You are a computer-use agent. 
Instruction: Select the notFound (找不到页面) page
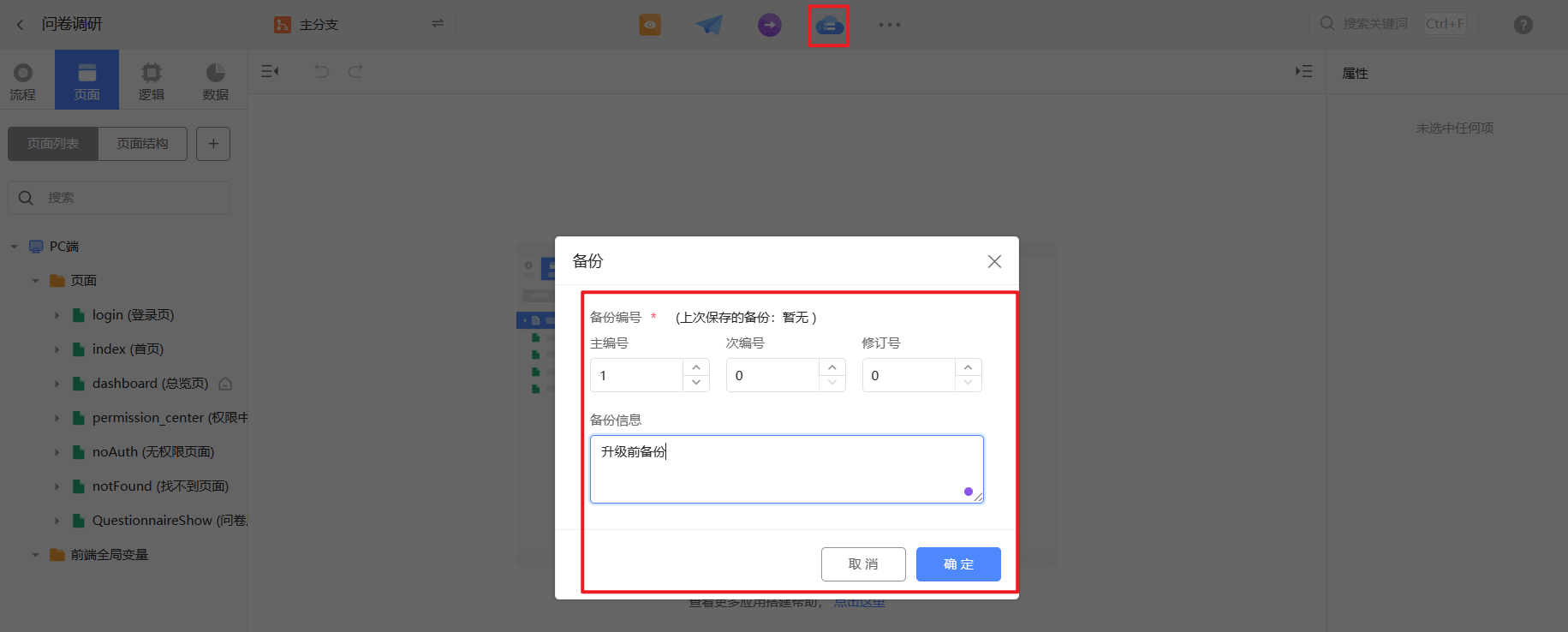coord(160,486)
